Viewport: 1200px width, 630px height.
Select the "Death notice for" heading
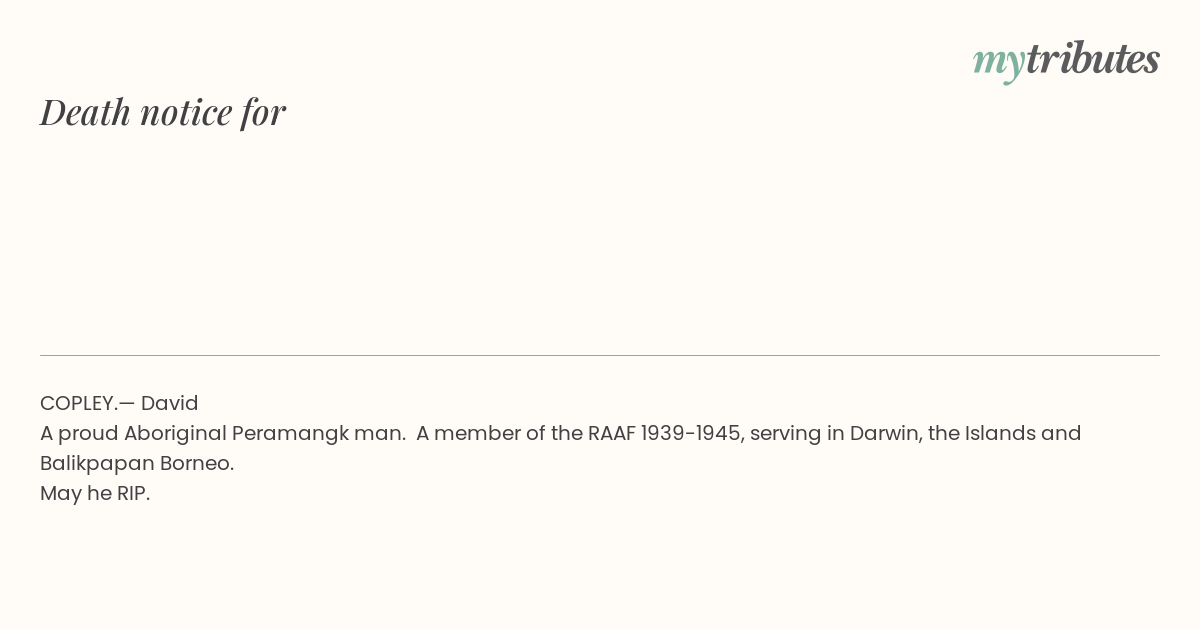[163, 112]
